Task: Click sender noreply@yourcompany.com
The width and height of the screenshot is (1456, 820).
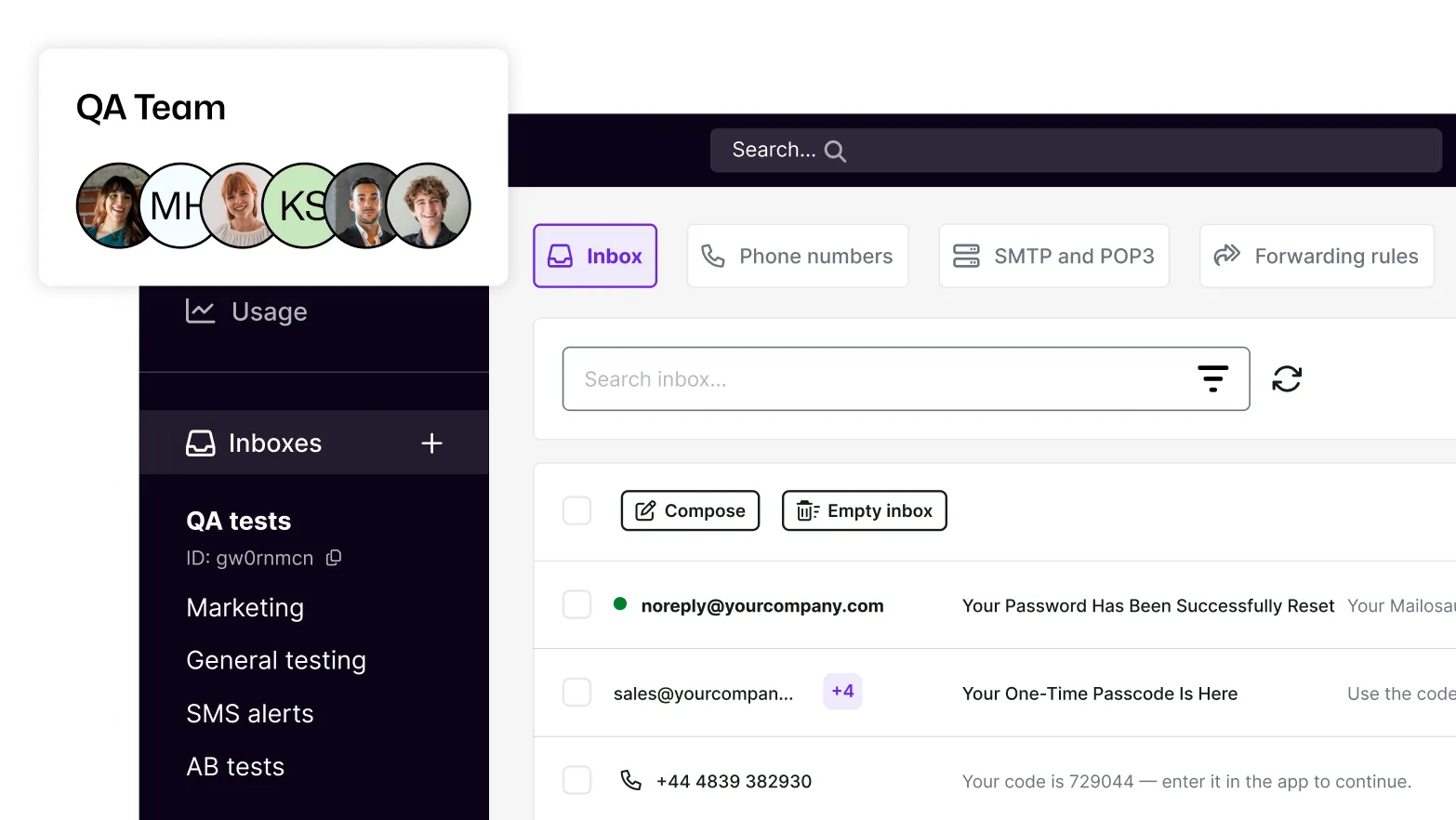Action: coord(762,605)
